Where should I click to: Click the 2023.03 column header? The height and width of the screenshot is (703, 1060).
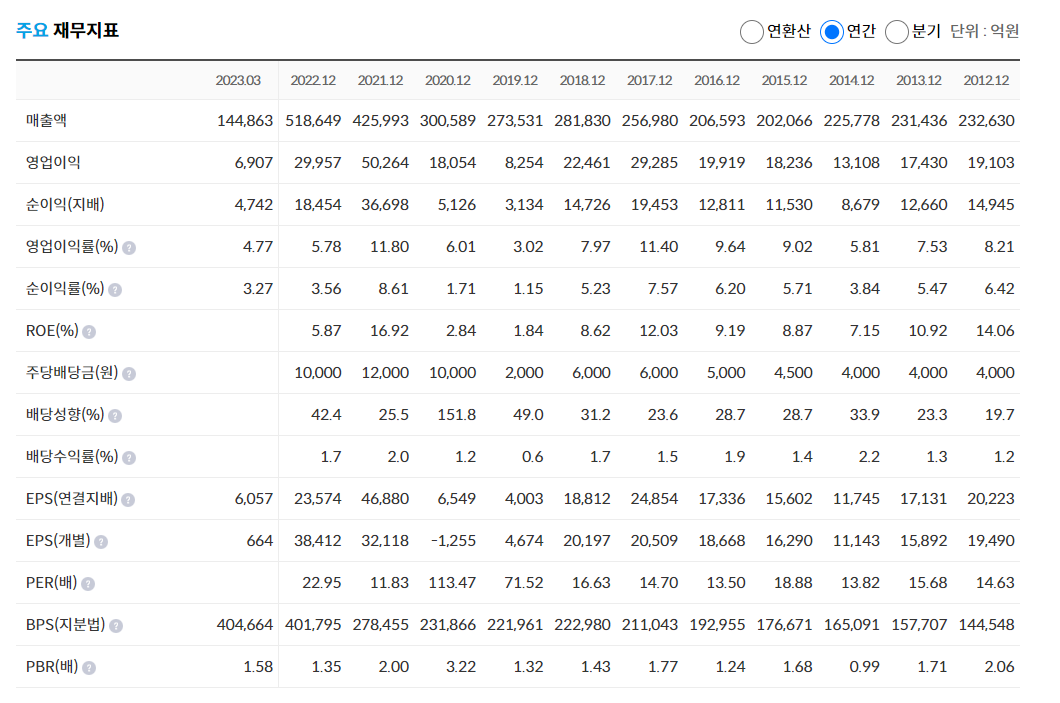(x=238, y=80)
